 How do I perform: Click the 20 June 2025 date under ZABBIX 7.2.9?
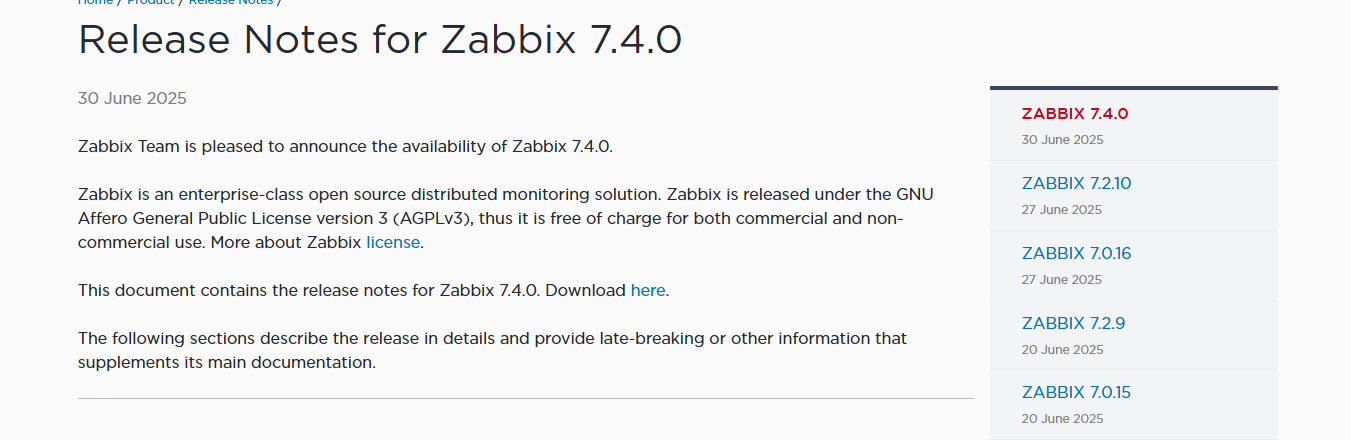(1062, 350)
